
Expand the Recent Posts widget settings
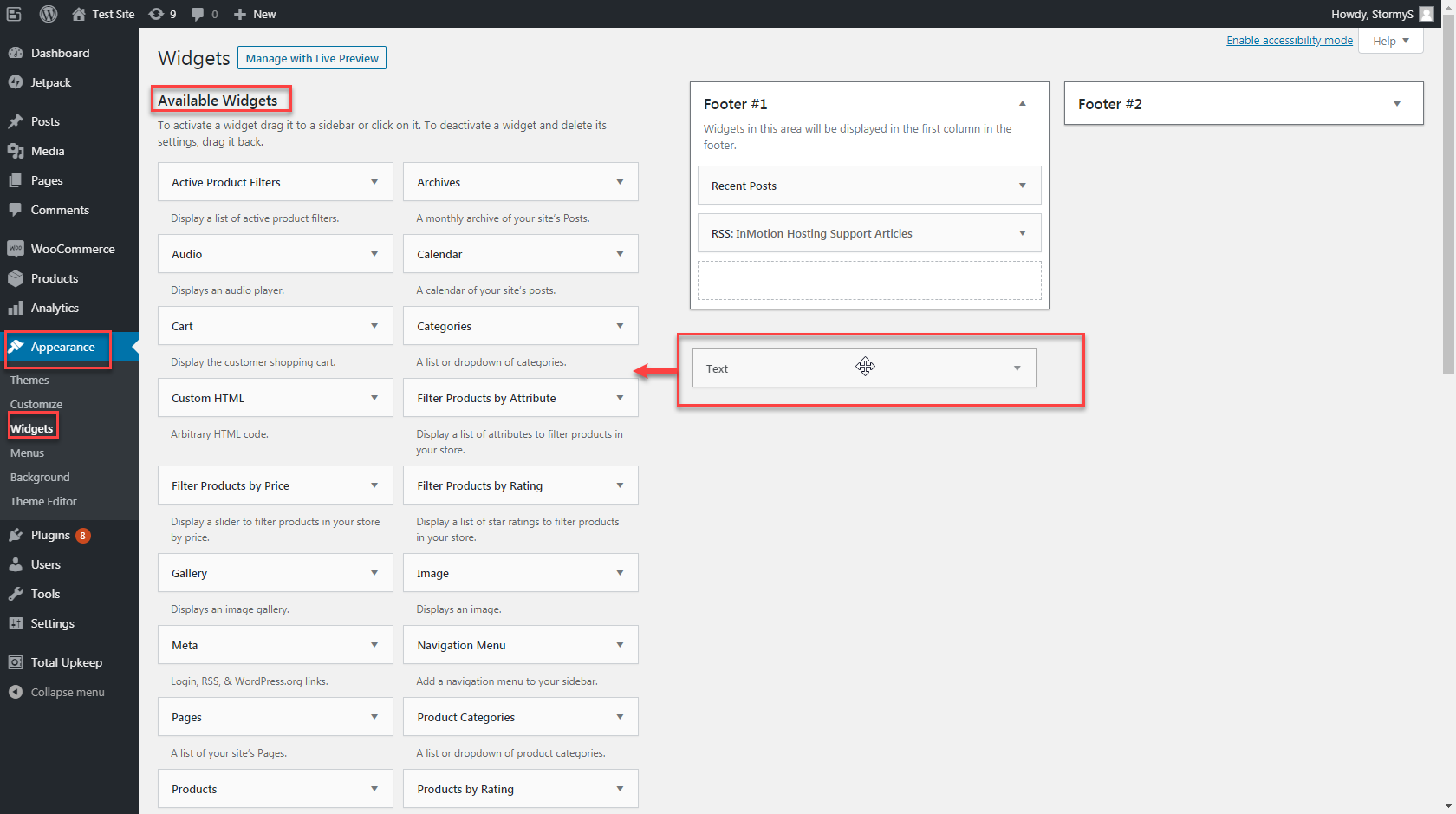point(1023,186)
